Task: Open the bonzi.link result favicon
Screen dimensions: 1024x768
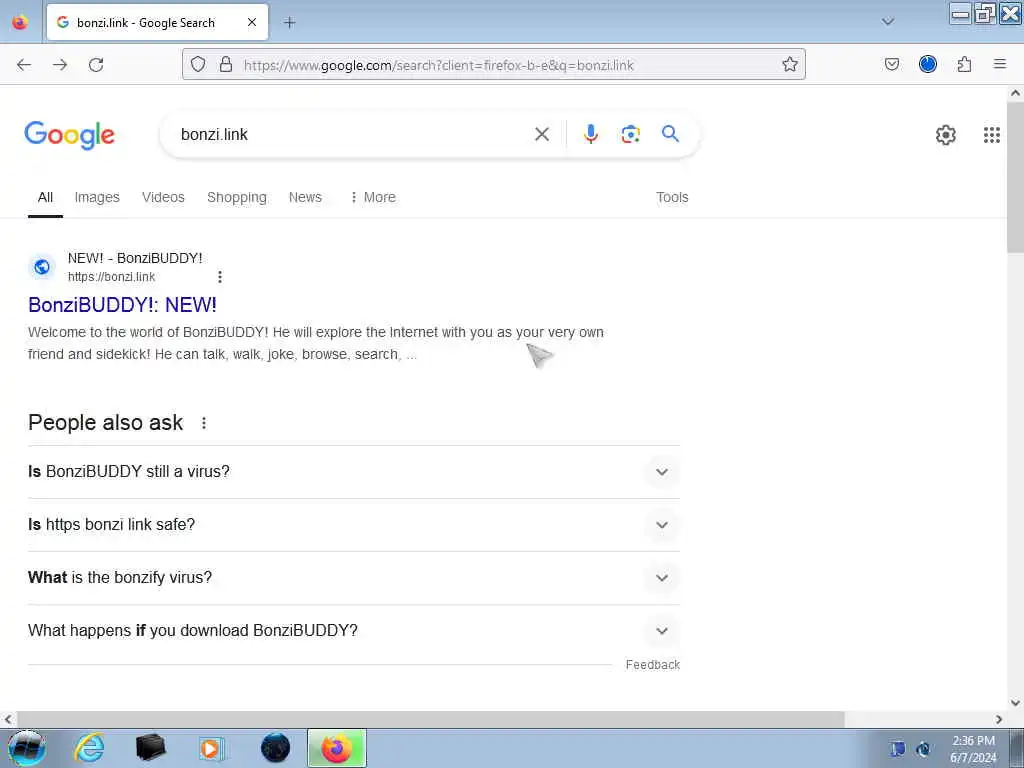Action: pos(42,267)
